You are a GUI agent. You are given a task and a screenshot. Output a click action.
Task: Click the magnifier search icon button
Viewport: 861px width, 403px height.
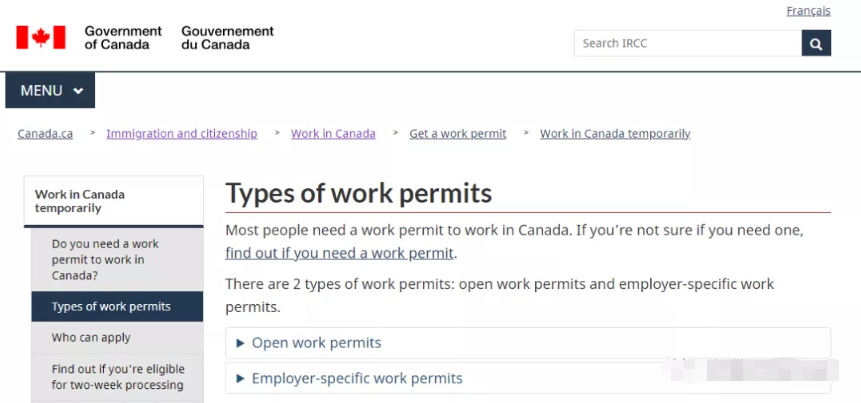[816, 44]
